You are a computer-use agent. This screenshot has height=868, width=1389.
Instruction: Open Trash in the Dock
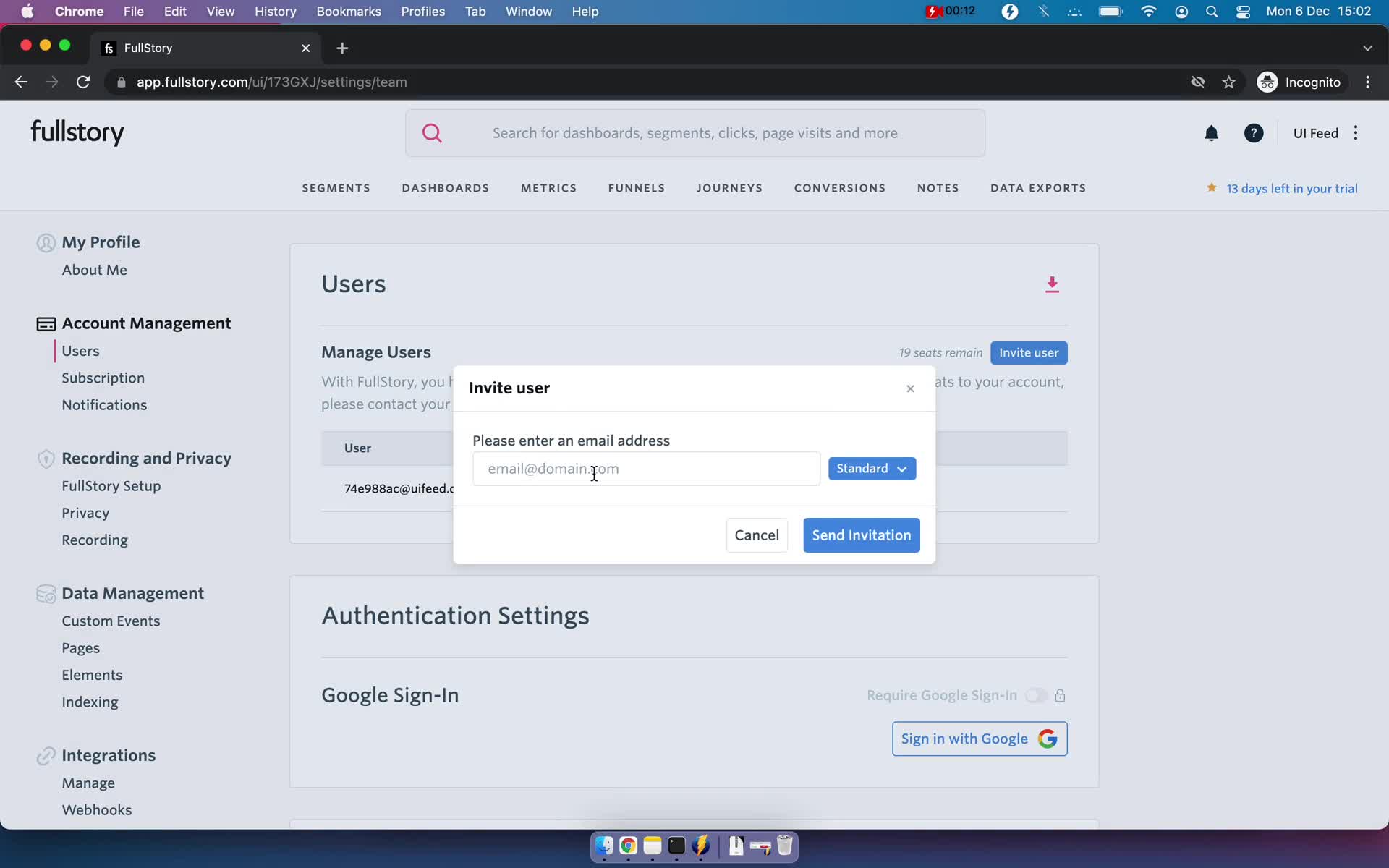point(784,846)
